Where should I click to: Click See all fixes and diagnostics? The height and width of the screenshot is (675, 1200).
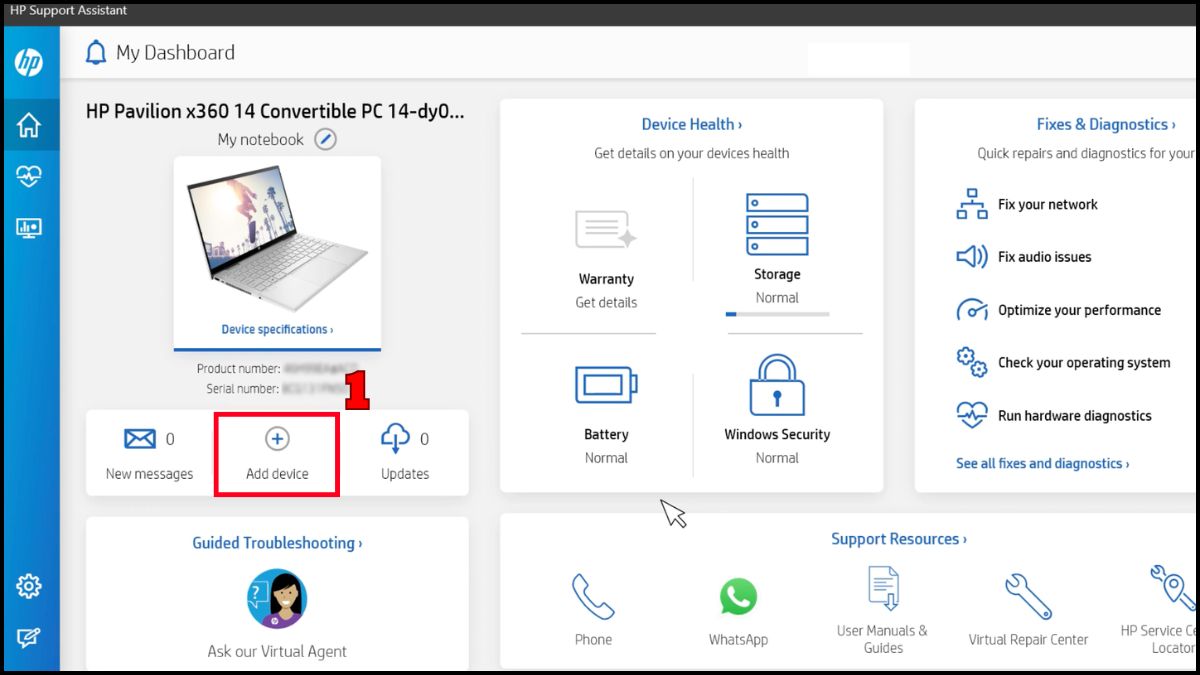[1043, 463]
